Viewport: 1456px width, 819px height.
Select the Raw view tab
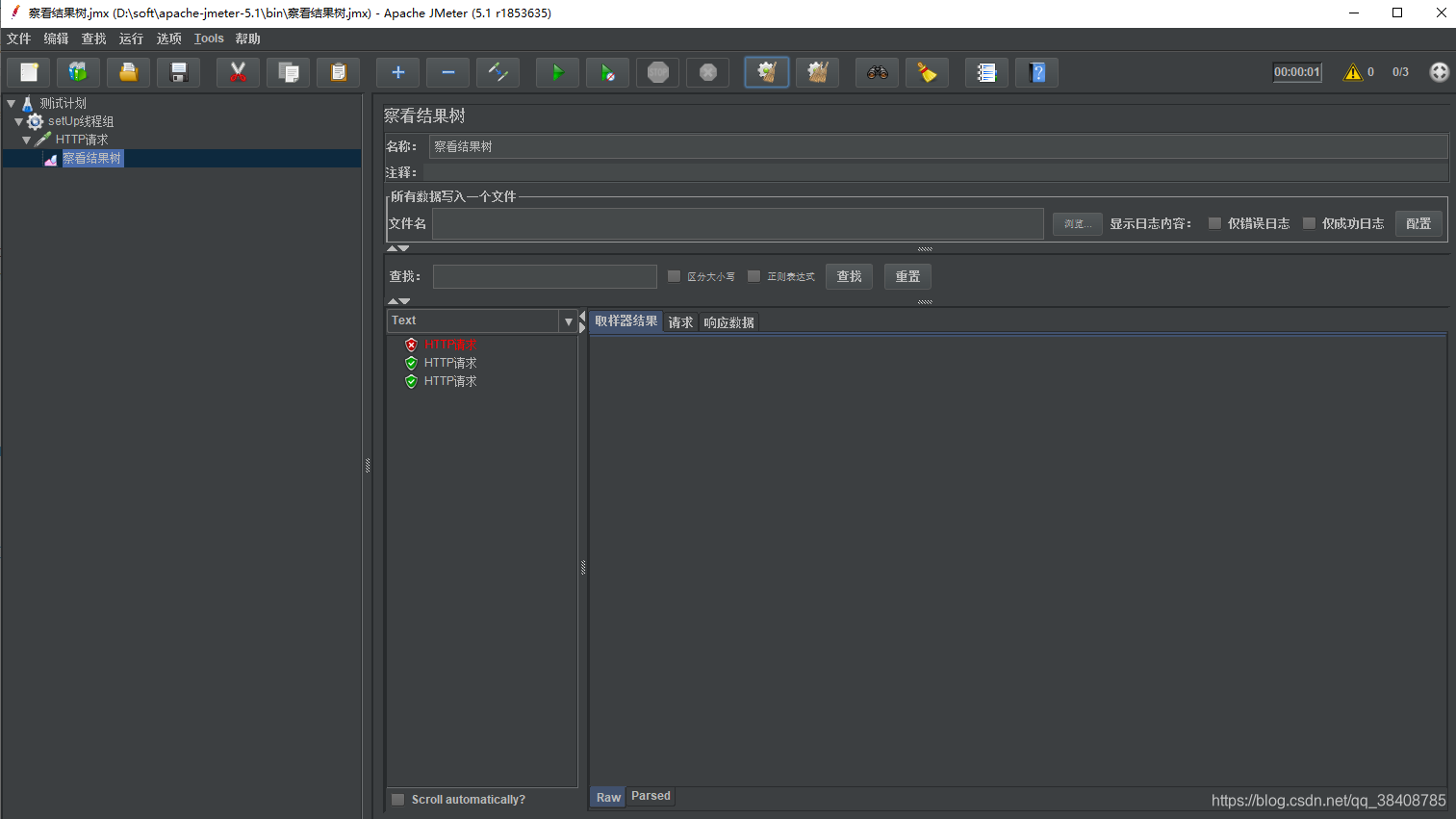click(609, 797)
